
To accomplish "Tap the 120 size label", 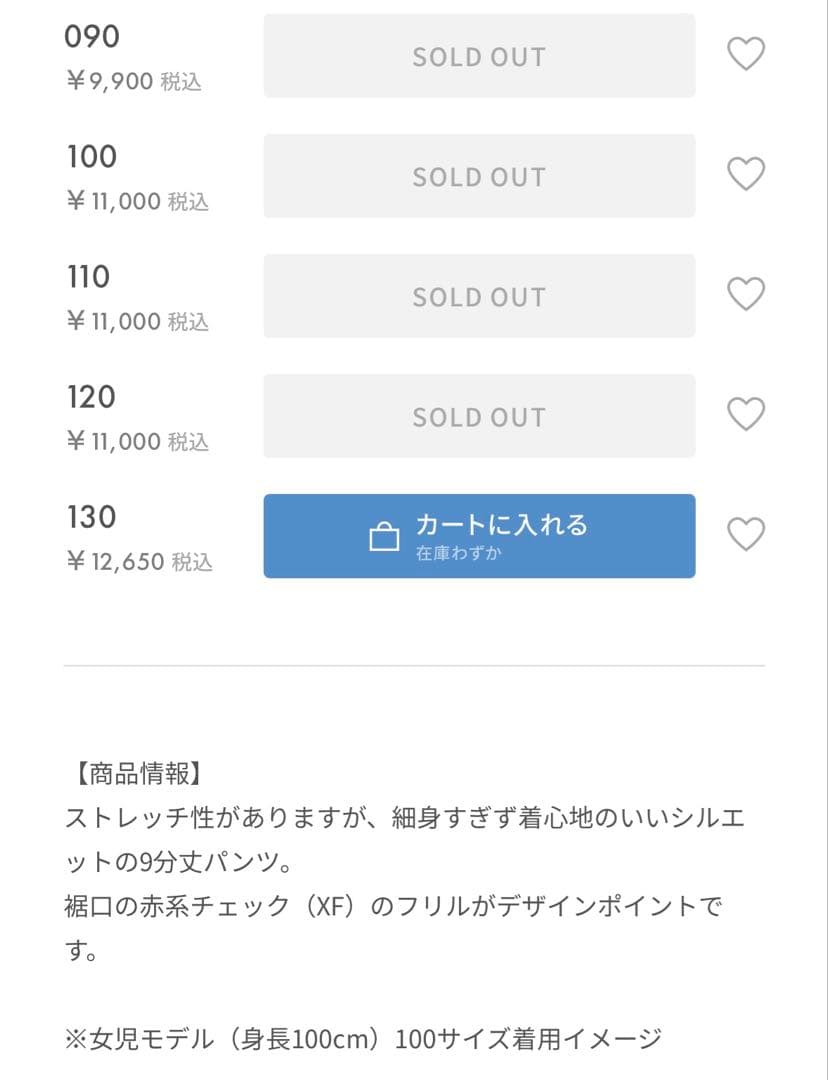I will pyautogui.click(x=92, y=397).
